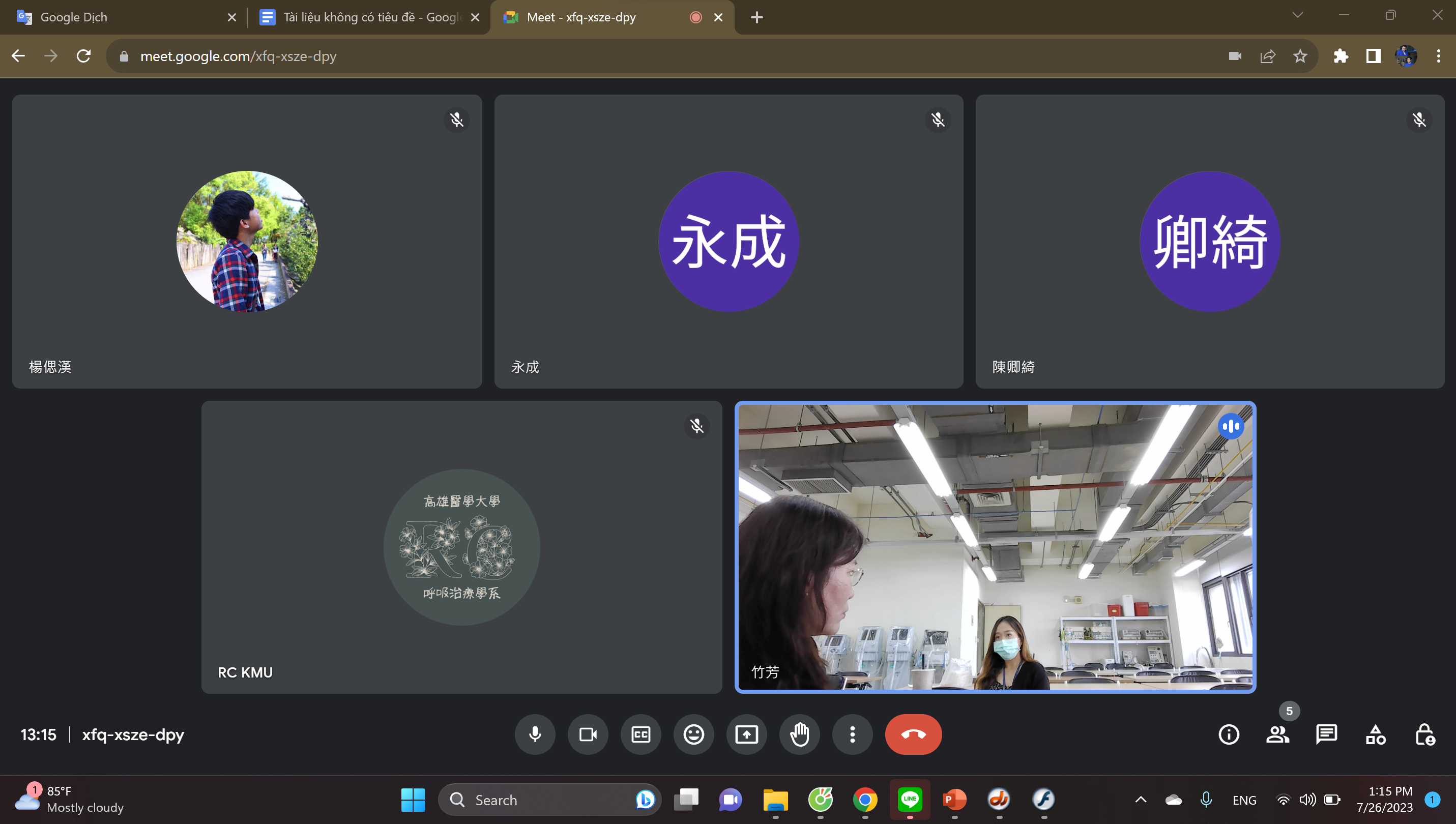Click the muted mic icon on 陳卿綺 tile
The width and height of the screenshot is (1456, 824).
point(1419,120)
